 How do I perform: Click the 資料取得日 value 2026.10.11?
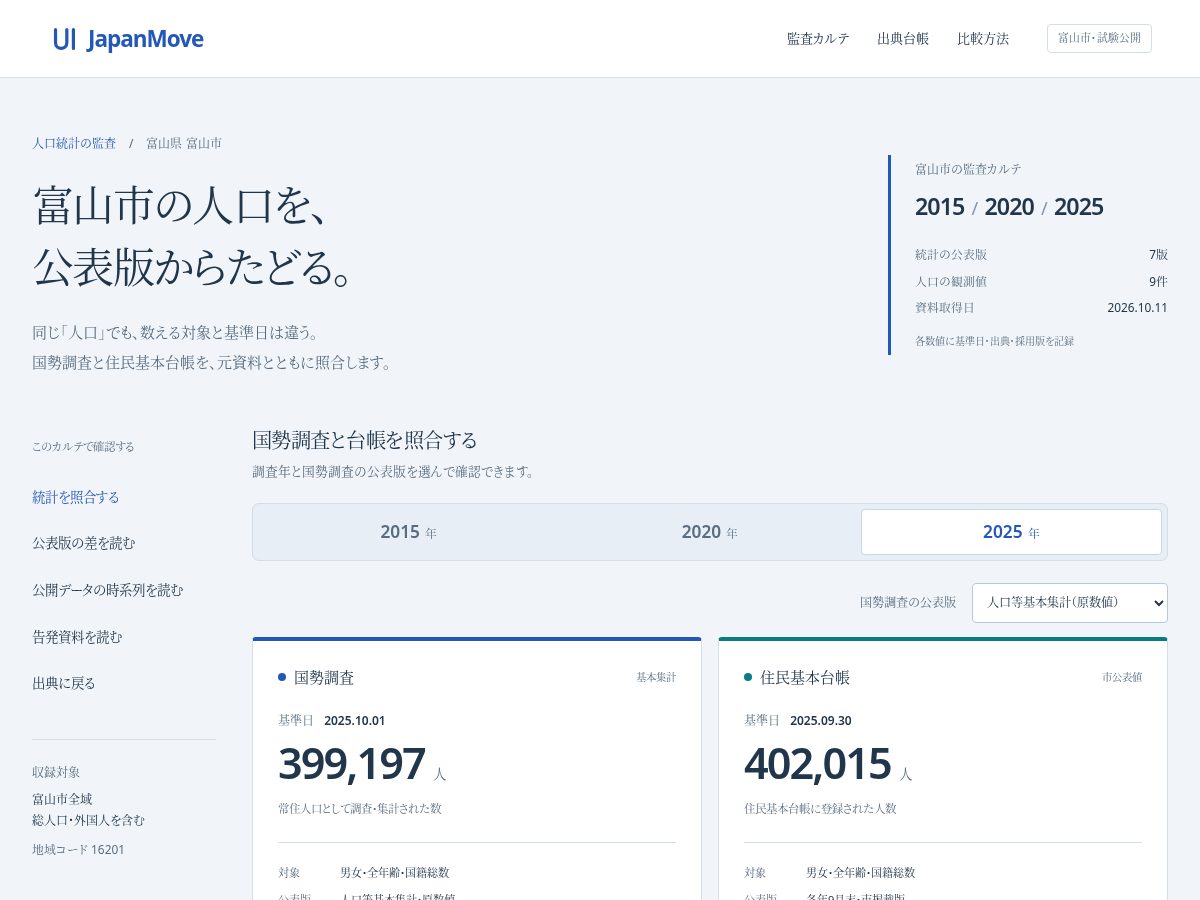point(1137,308)
